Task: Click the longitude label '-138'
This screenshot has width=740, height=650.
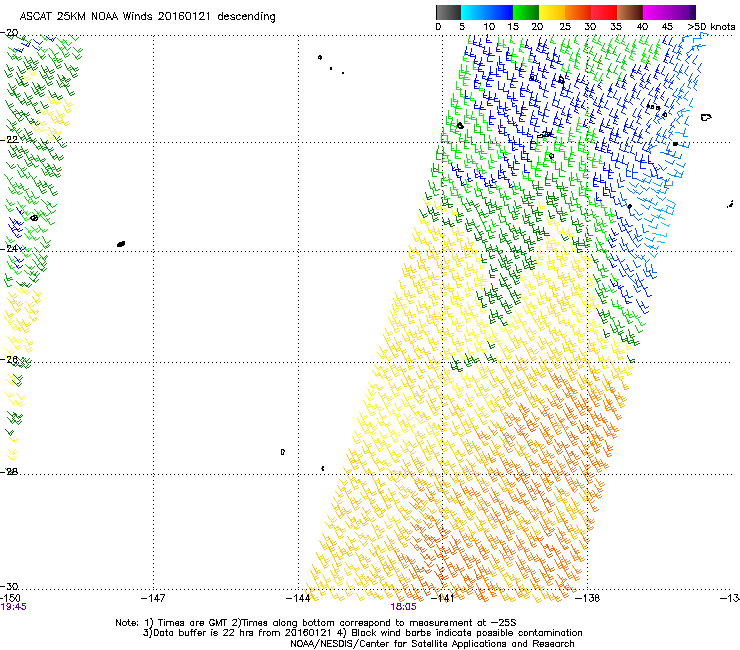Action: 588,598
